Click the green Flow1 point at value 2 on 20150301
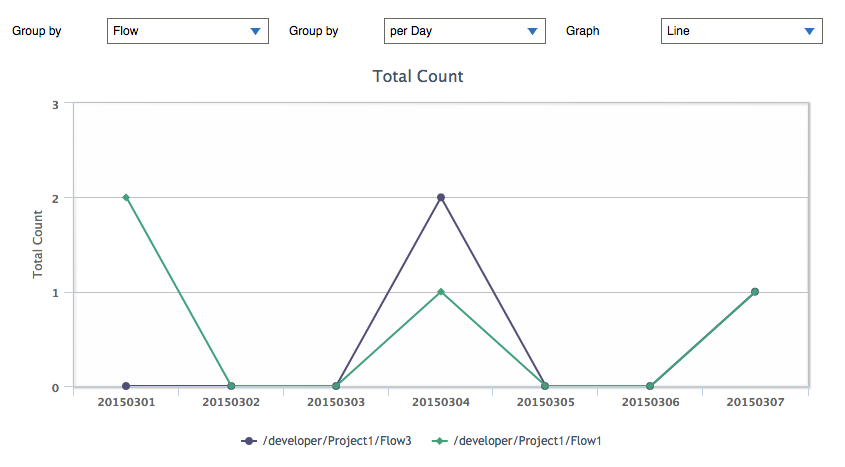 coord(126,198)
